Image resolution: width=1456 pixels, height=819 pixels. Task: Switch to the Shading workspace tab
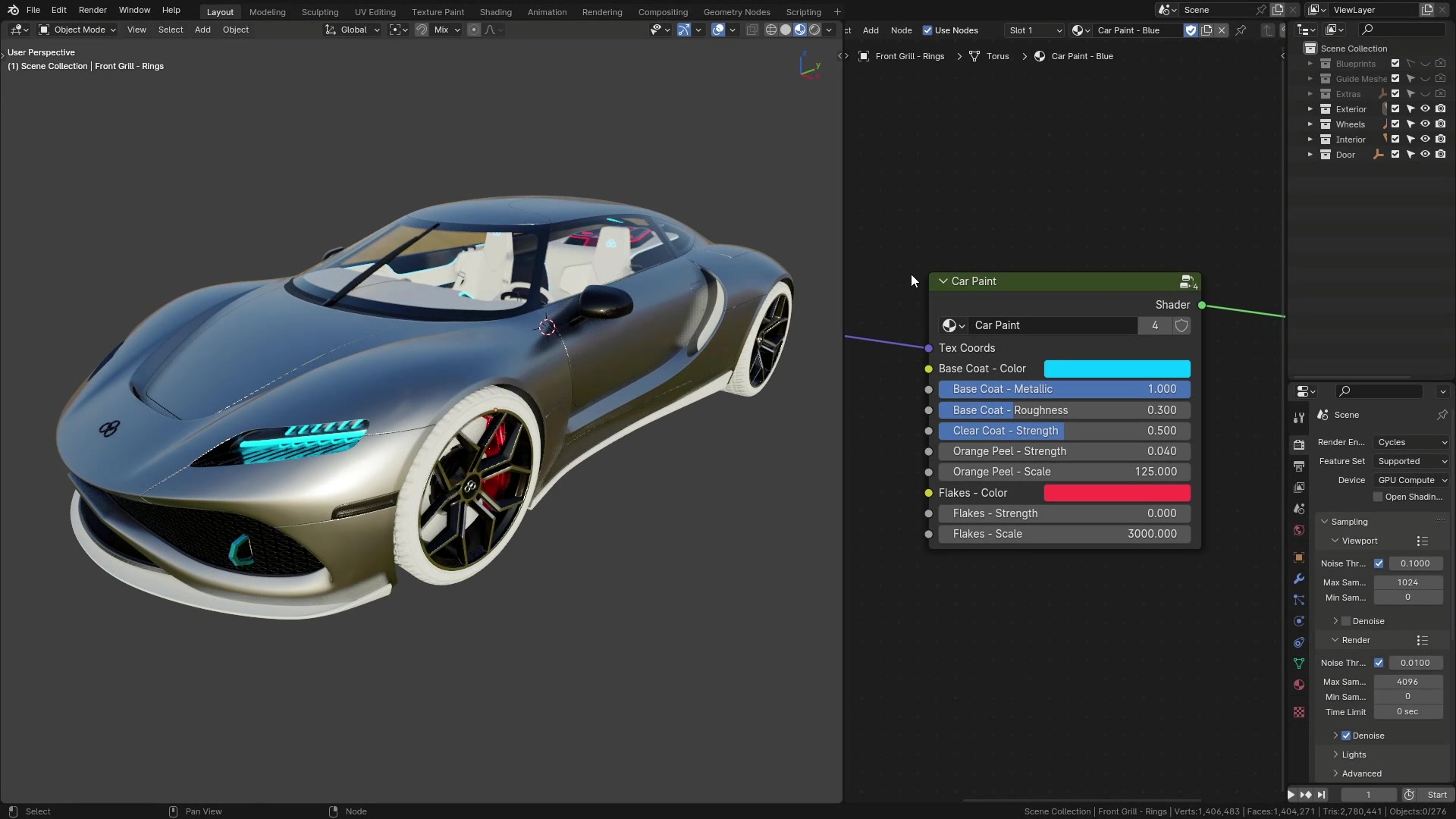495,12
